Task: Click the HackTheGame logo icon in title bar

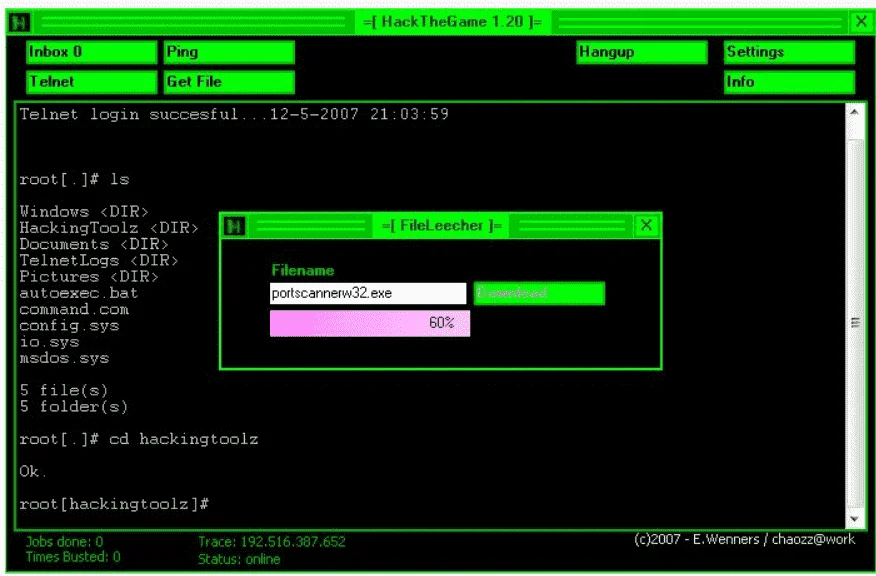Action: 20,22
